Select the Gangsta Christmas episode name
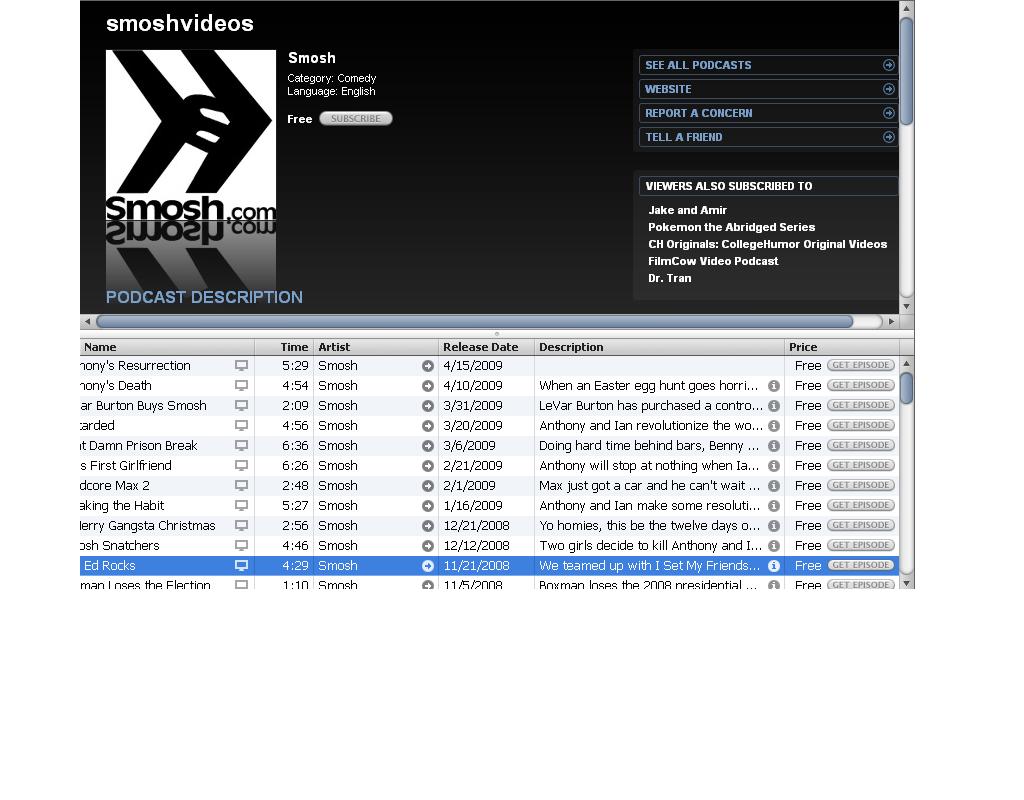 (x=148, y=526)
